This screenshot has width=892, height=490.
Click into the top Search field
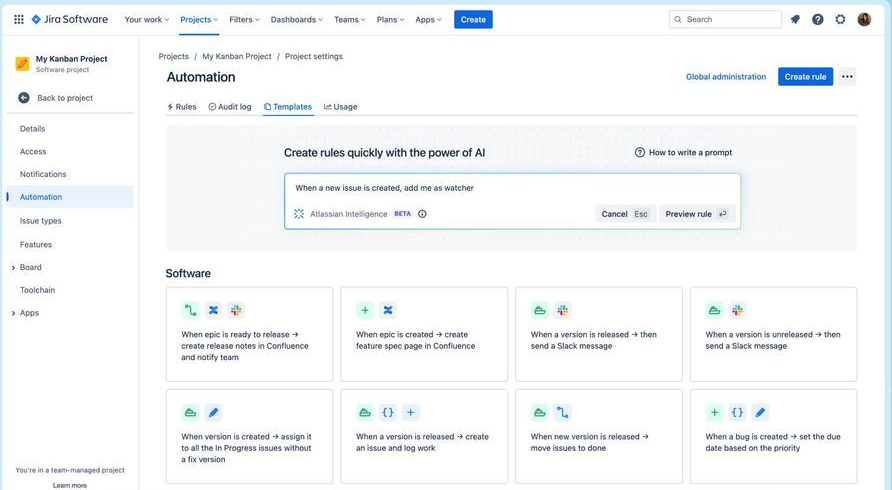click(725, 19)
